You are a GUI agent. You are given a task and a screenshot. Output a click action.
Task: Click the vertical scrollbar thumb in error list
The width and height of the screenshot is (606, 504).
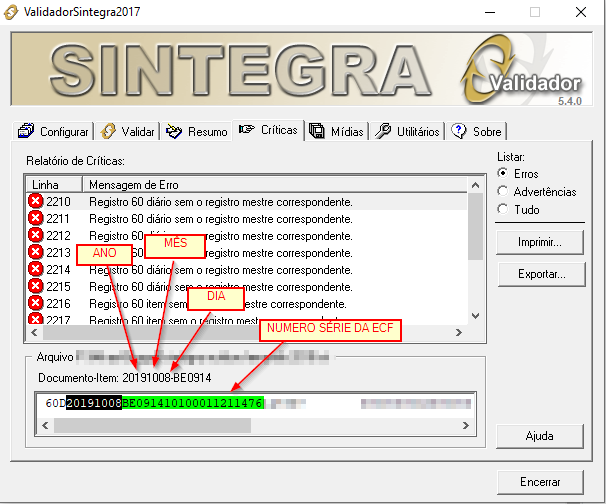[475, 226]
